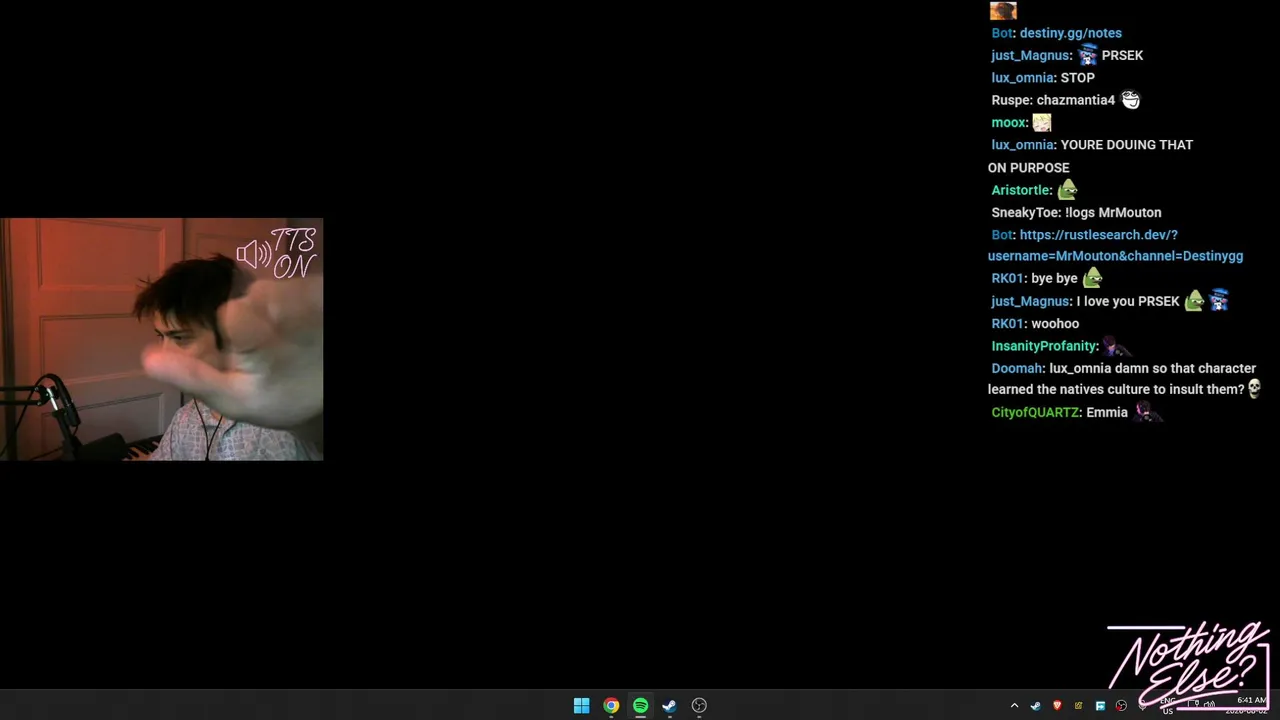Open OBS Studio from the taskbar
This screenshot has height=720, width=1280.
point(699,706)
